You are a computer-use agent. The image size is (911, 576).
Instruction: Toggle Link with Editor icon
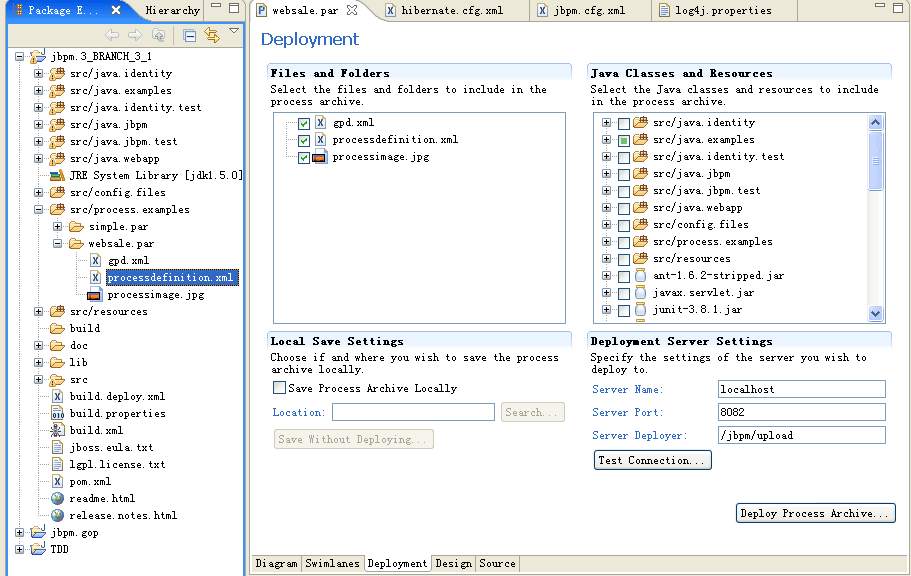[212, 35]
